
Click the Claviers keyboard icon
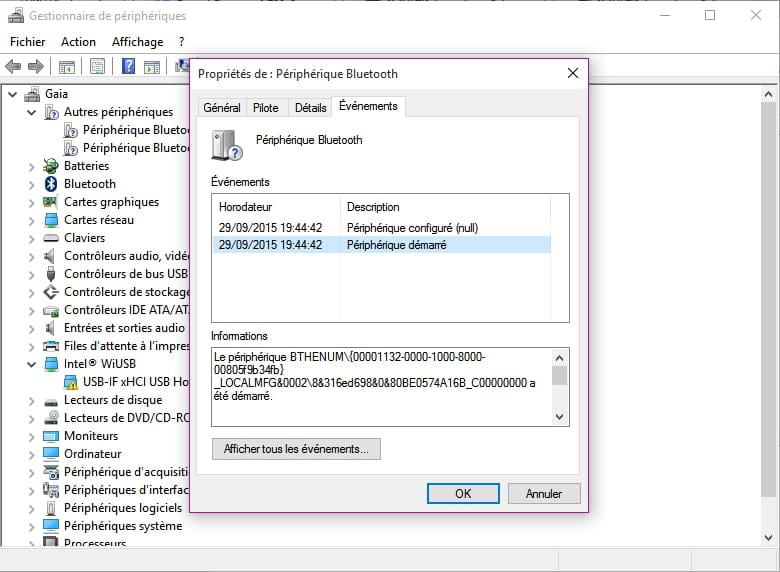point(51,238)
